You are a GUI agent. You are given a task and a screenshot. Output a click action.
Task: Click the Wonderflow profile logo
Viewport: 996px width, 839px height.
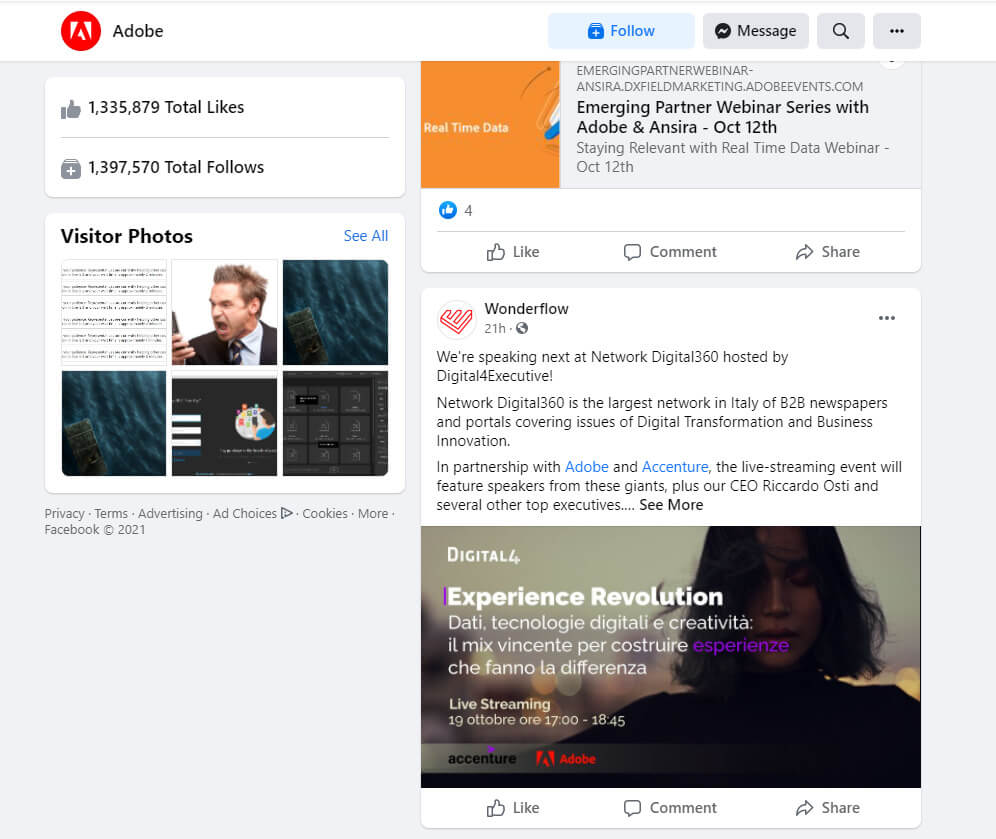(457, 320)
